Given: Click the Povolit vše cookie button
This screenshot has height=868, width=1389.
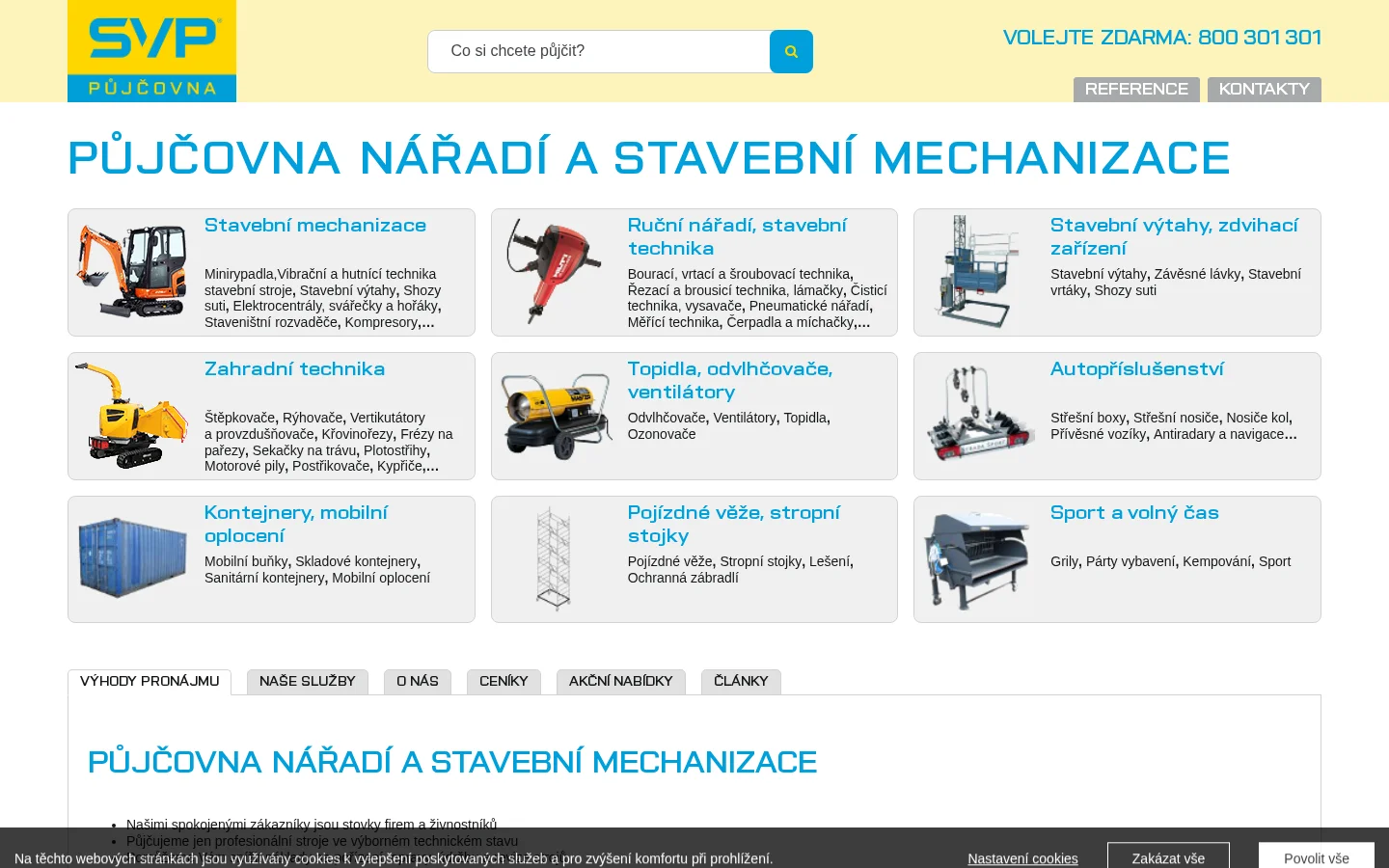Looking at the screenshot, I should tap(1317, 857).
